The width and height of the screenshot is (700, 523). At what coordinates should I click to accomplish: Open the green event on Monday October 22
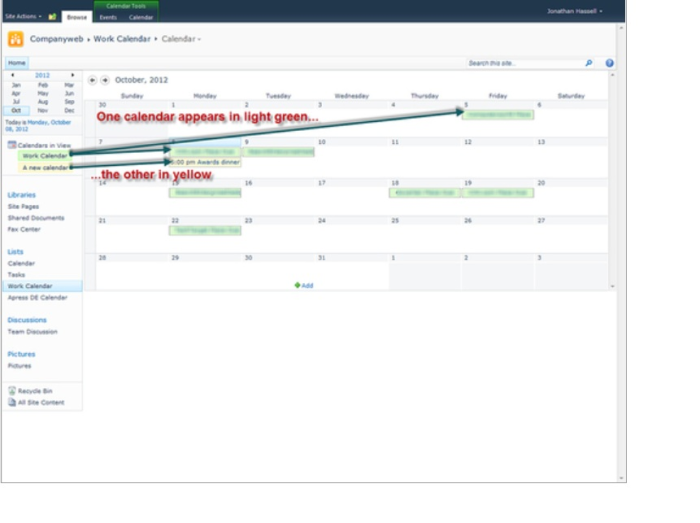pos(205,230)
